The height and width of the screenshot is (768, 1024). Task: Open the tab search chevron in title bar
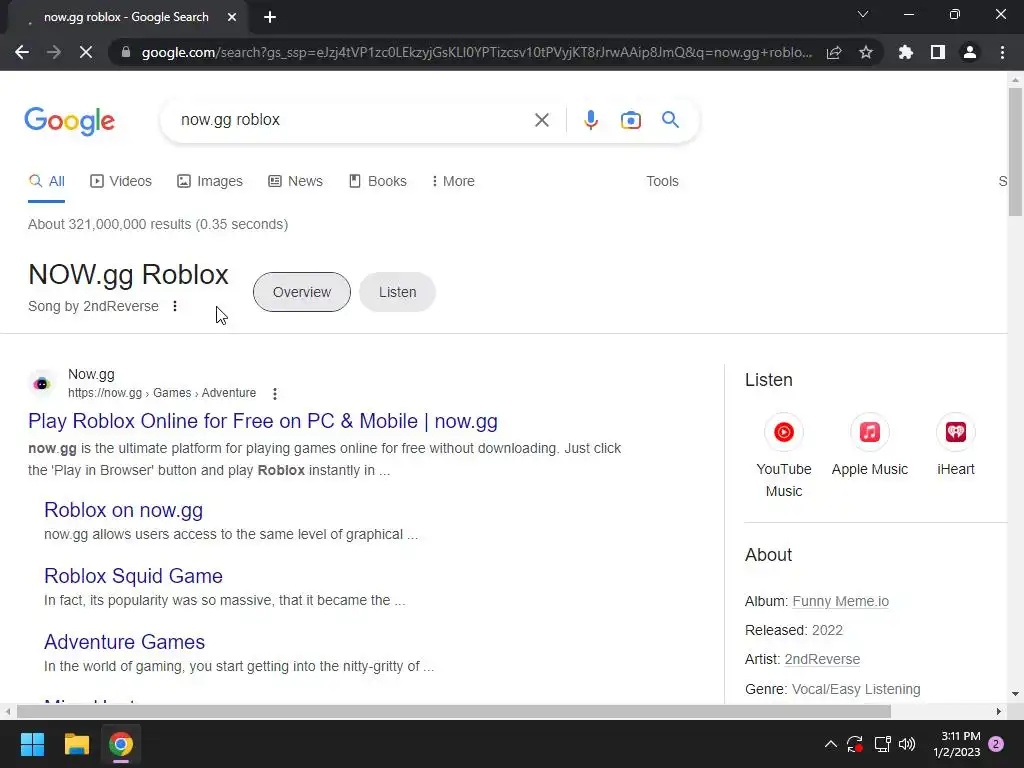(863, 14)
